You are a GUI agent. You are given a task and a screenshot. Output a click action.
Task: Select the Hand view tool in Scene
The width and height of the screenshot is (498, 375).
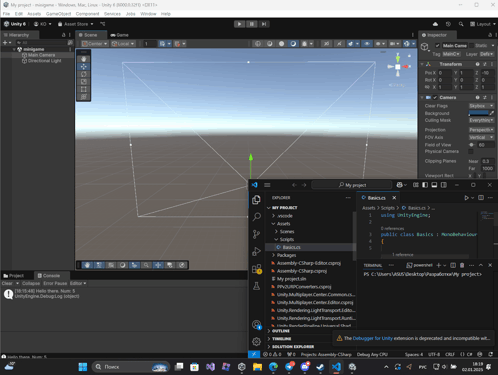[x=84, y=59]
